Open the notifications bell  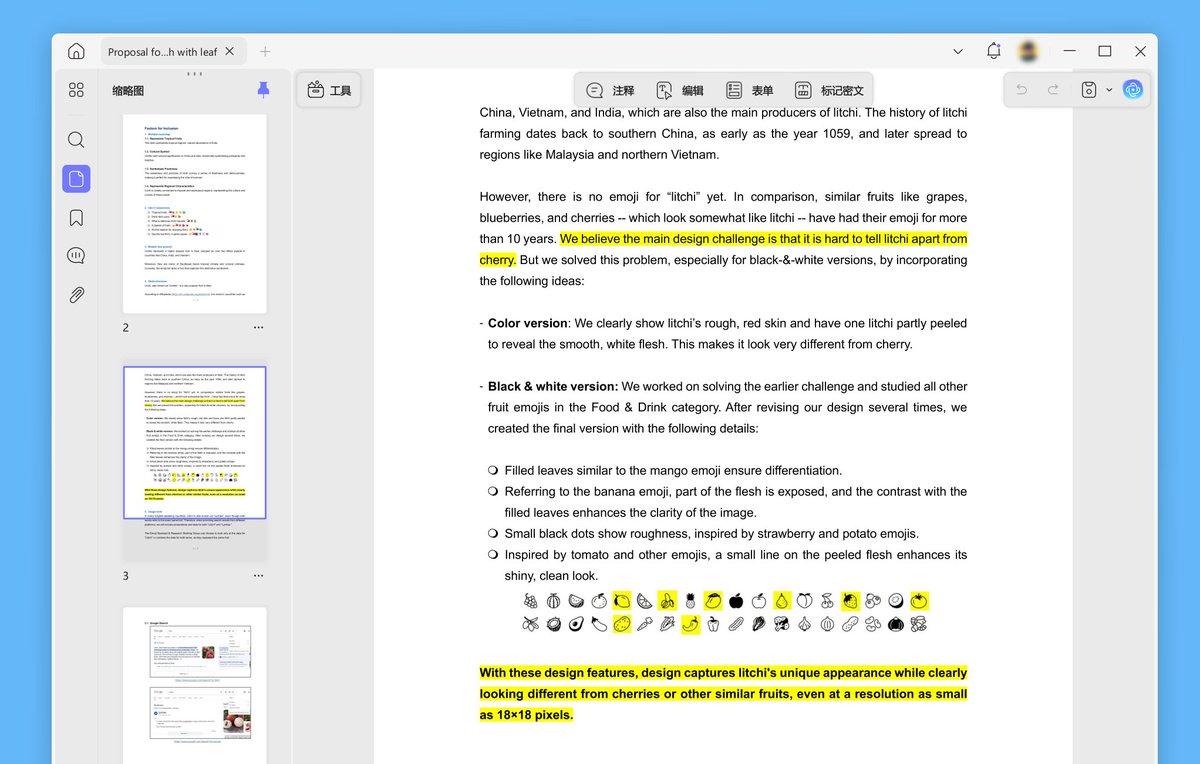[993, 51]
